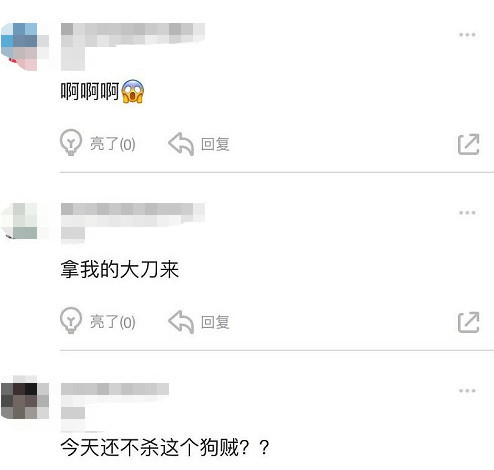Tap the reply arrow icon under 啊啊啊 comment
Image resolution: width=494 pixels, height=470 pixels.
pyautogui.click(x=181, y=144)
